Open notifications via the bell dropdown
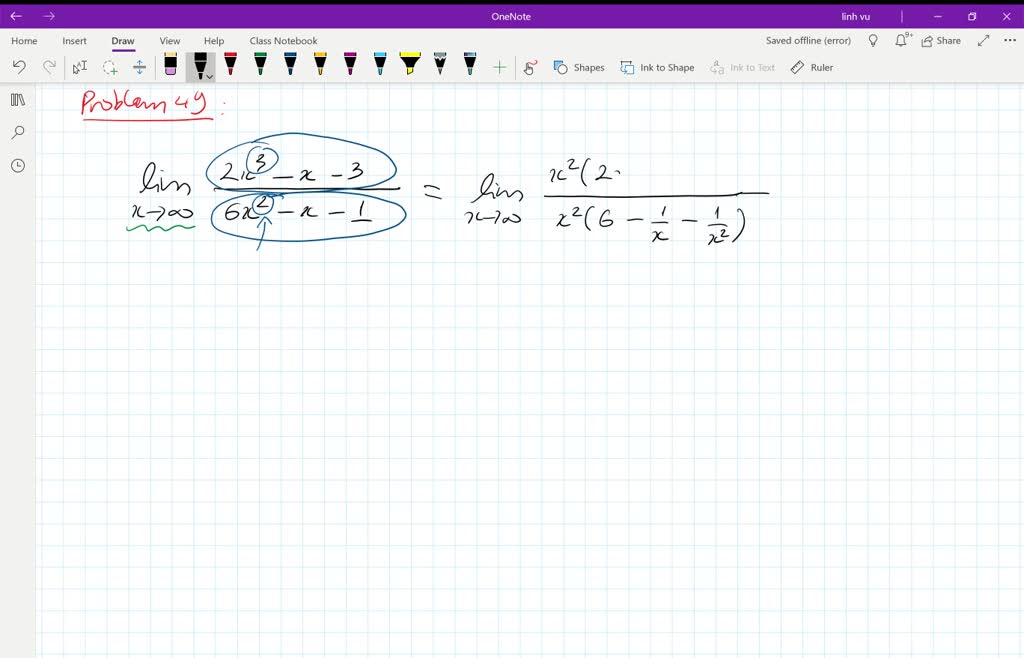The height and width of the screenshot is (658, 1024). pos(902,40)
